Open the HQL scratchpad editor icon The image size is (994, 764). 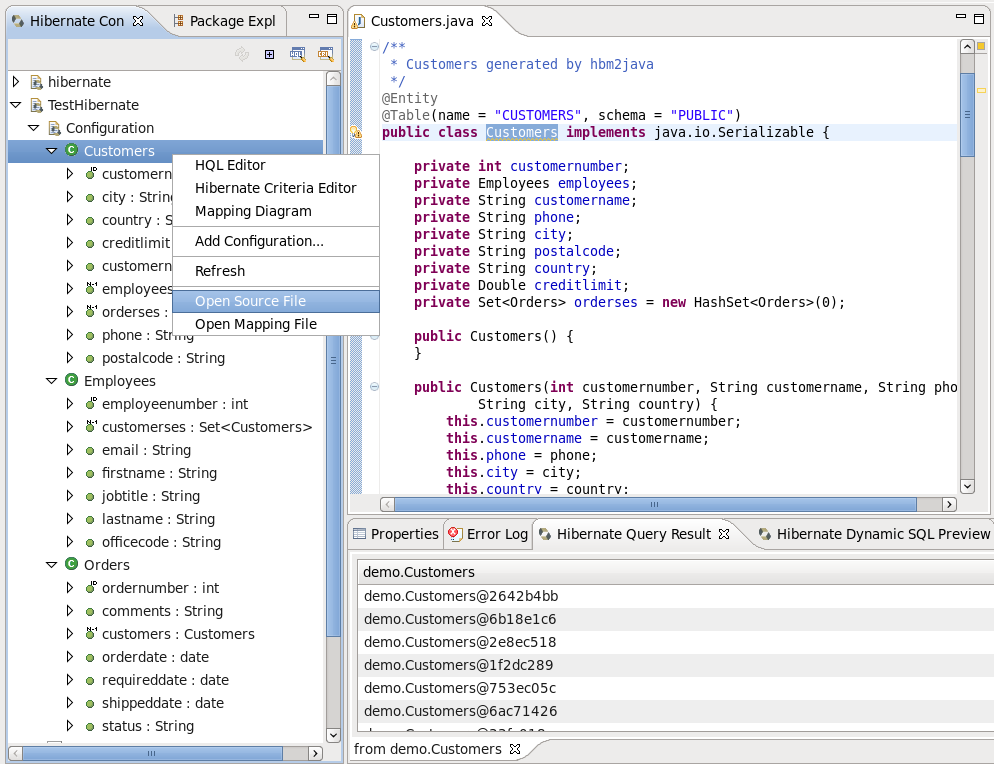[x=298, y=54]
